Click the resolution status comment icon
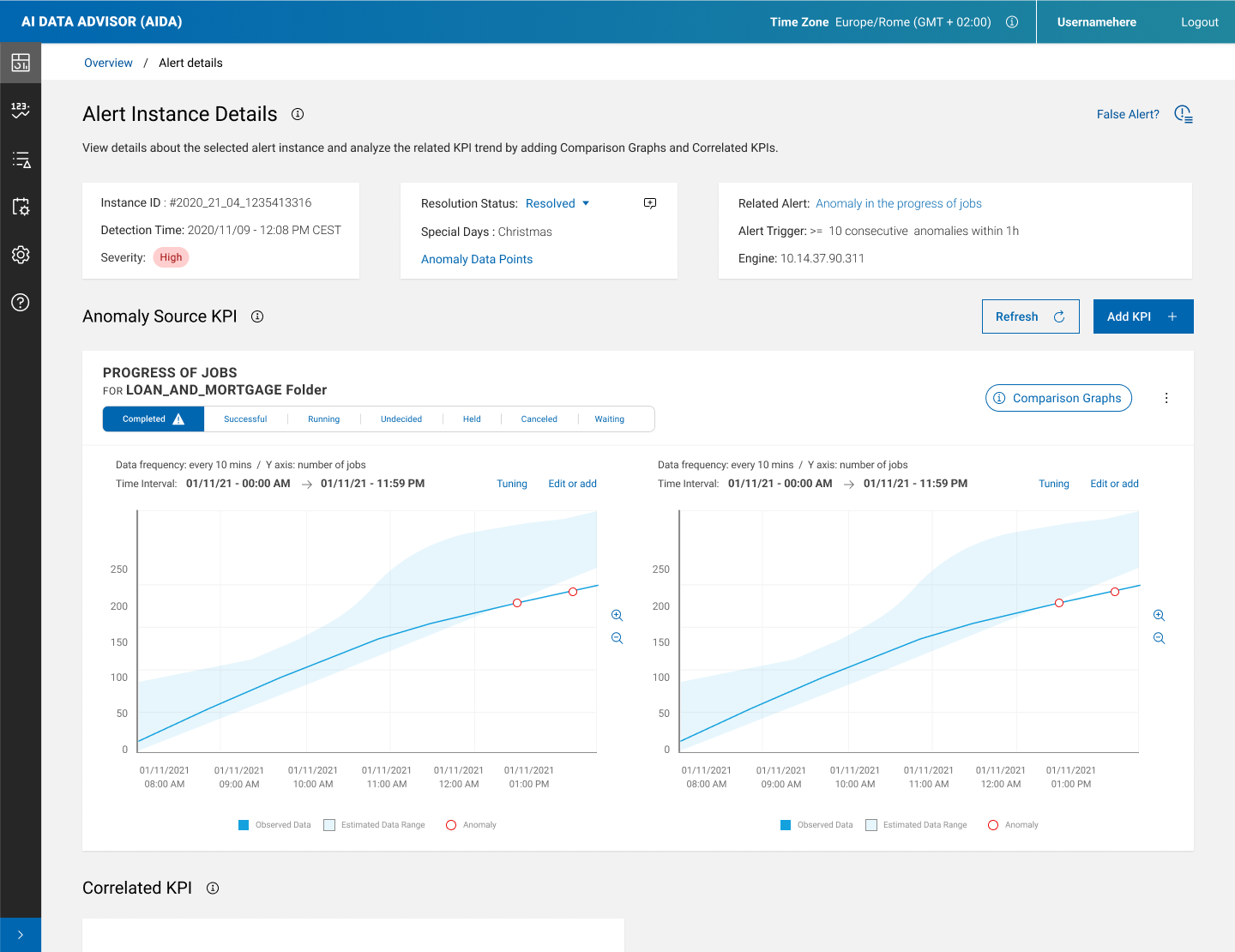Viewport: 1235px width, 952px height. click(650, 203)
